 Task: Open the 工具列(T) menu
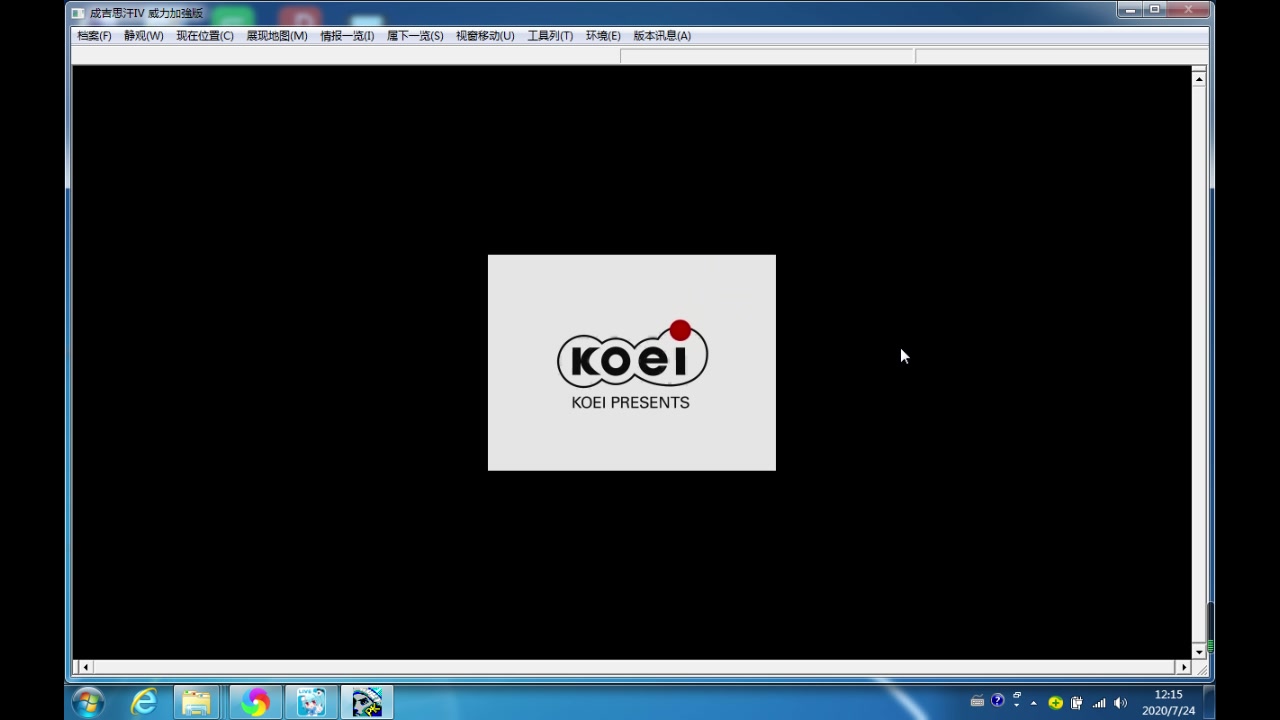[x=550, y=36]
